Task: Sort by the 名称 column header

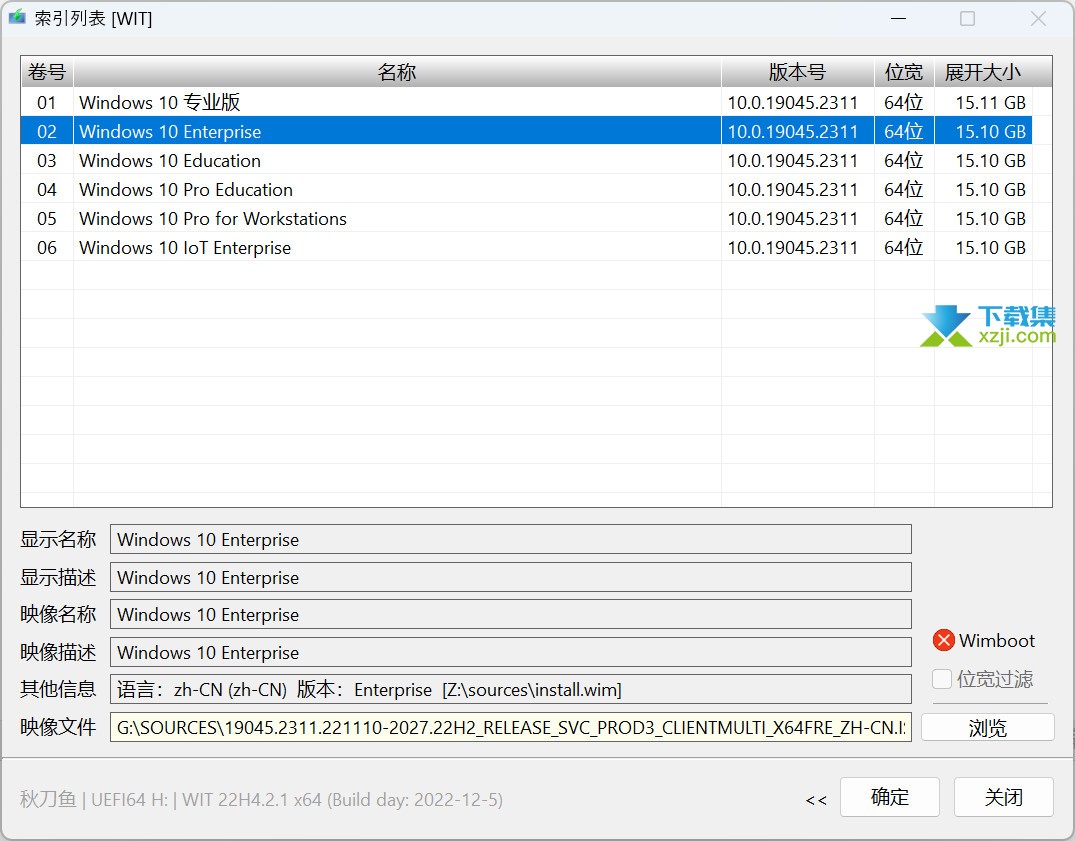Action: 397,72
